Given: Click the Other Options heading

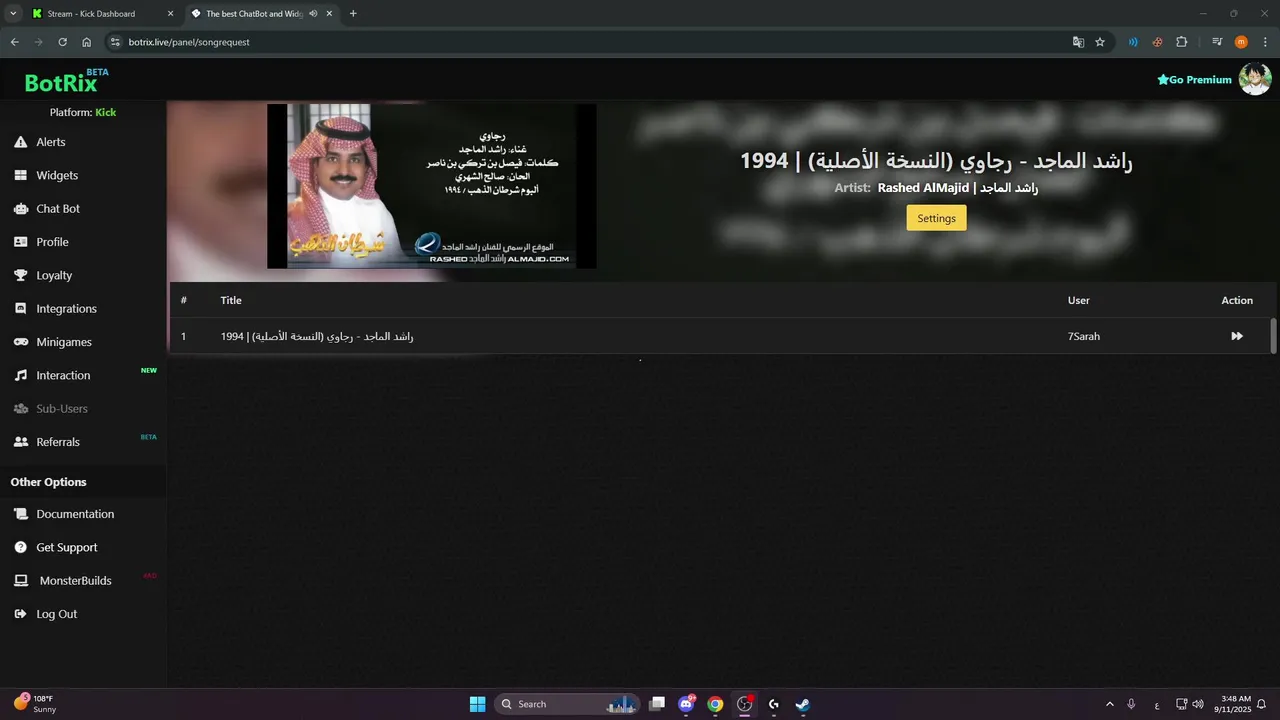Looking at the screenshot, I should point(48,482).
